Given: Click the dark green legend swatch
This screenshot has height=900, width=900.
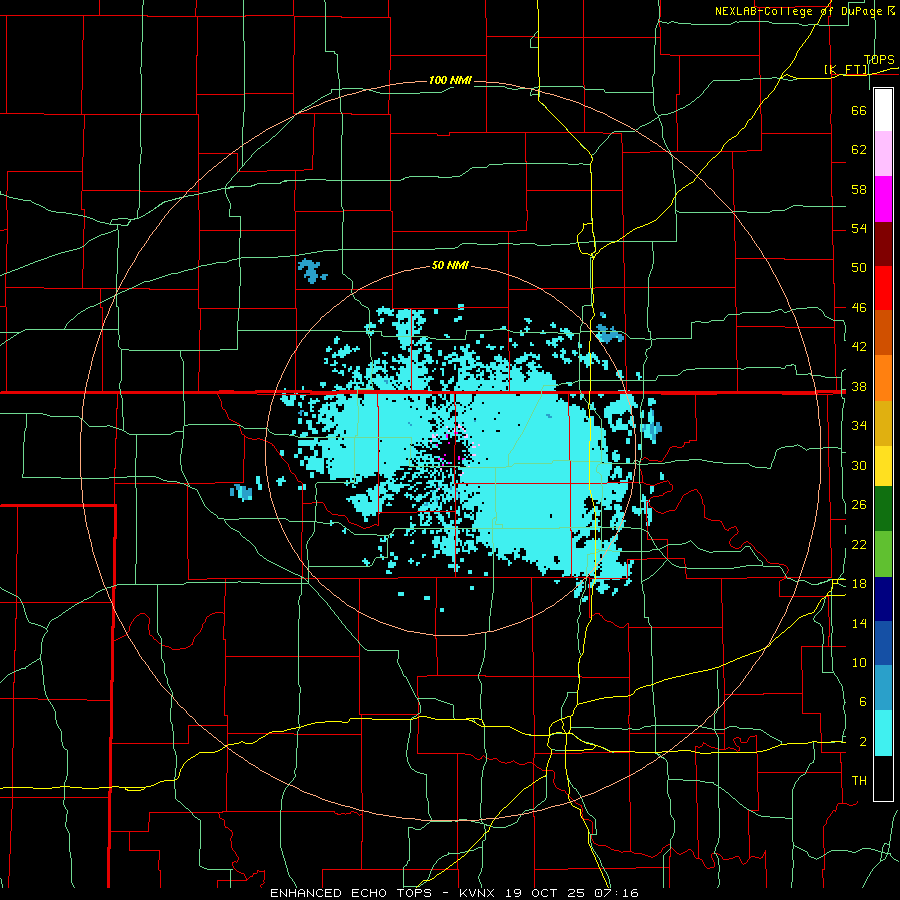Looking at the screenshot, I should point(883,509).
